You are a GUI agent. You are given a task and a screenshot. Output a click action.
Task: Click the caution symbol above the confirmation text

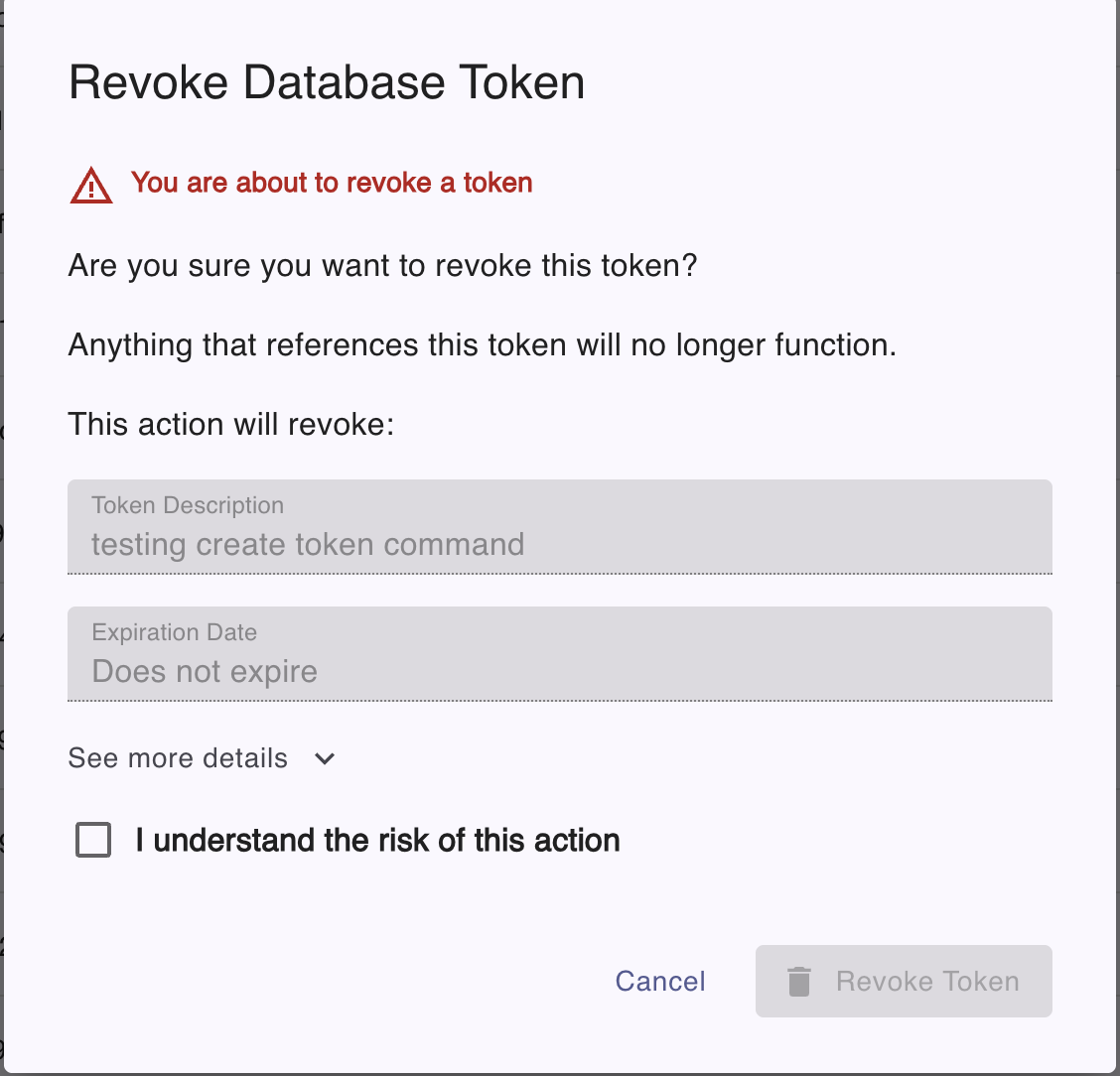point(90,185)
